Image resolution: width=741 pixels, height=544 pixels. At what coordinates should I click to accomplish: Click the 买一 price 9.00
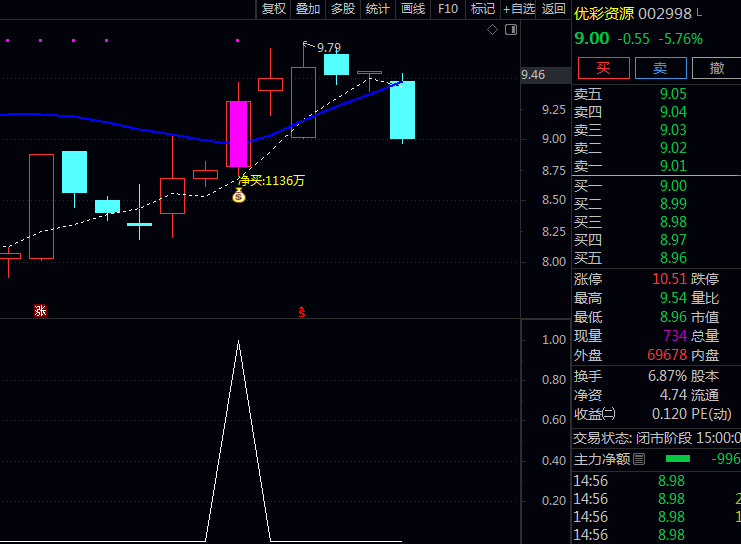673,186
